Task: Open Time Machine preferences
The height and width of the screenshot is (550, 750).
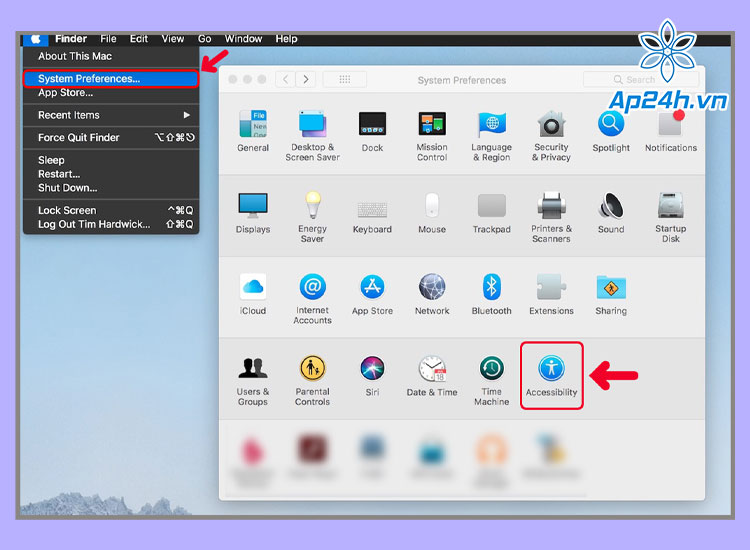Action: 492,380
